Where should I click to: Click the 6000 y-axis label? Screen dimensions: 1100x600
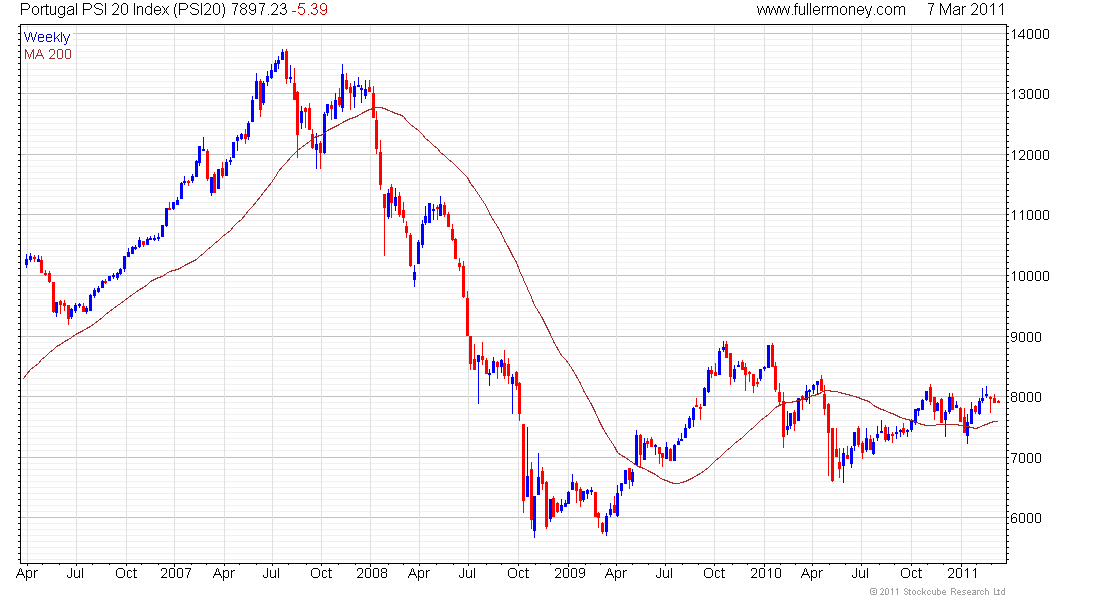(x=1026, y=519)
